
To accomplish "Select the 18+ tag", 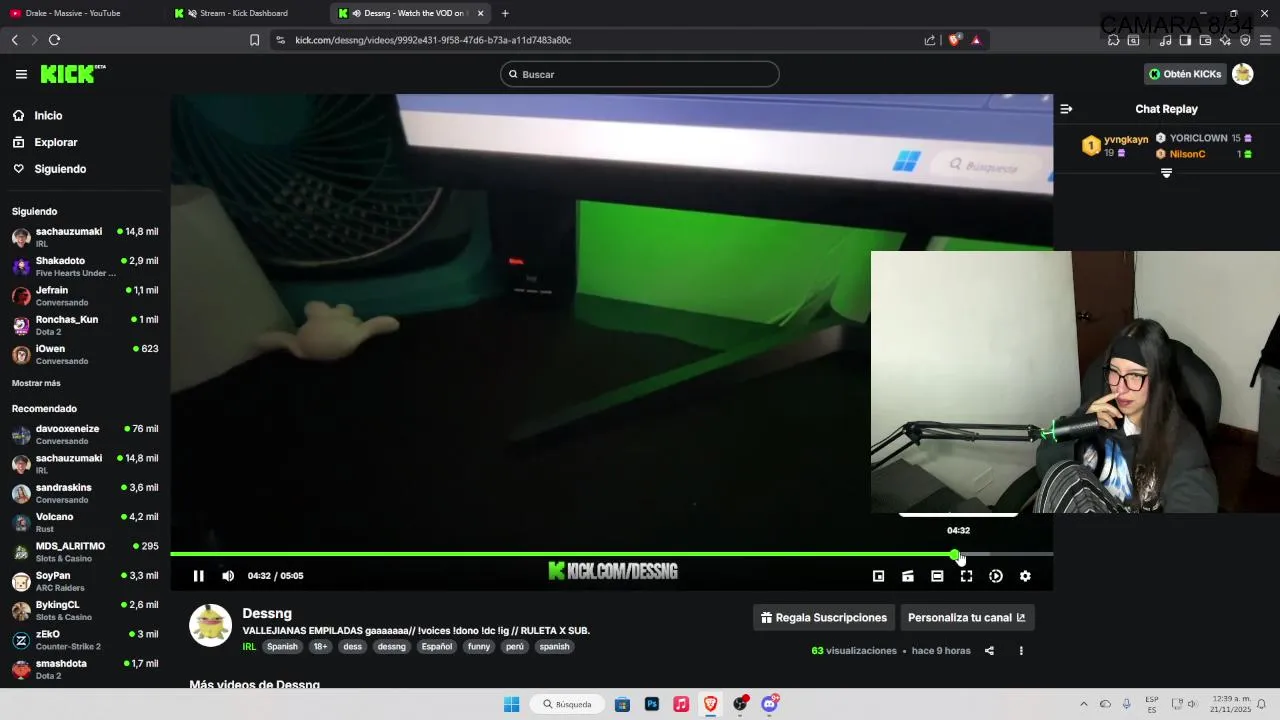I will 320,647.
